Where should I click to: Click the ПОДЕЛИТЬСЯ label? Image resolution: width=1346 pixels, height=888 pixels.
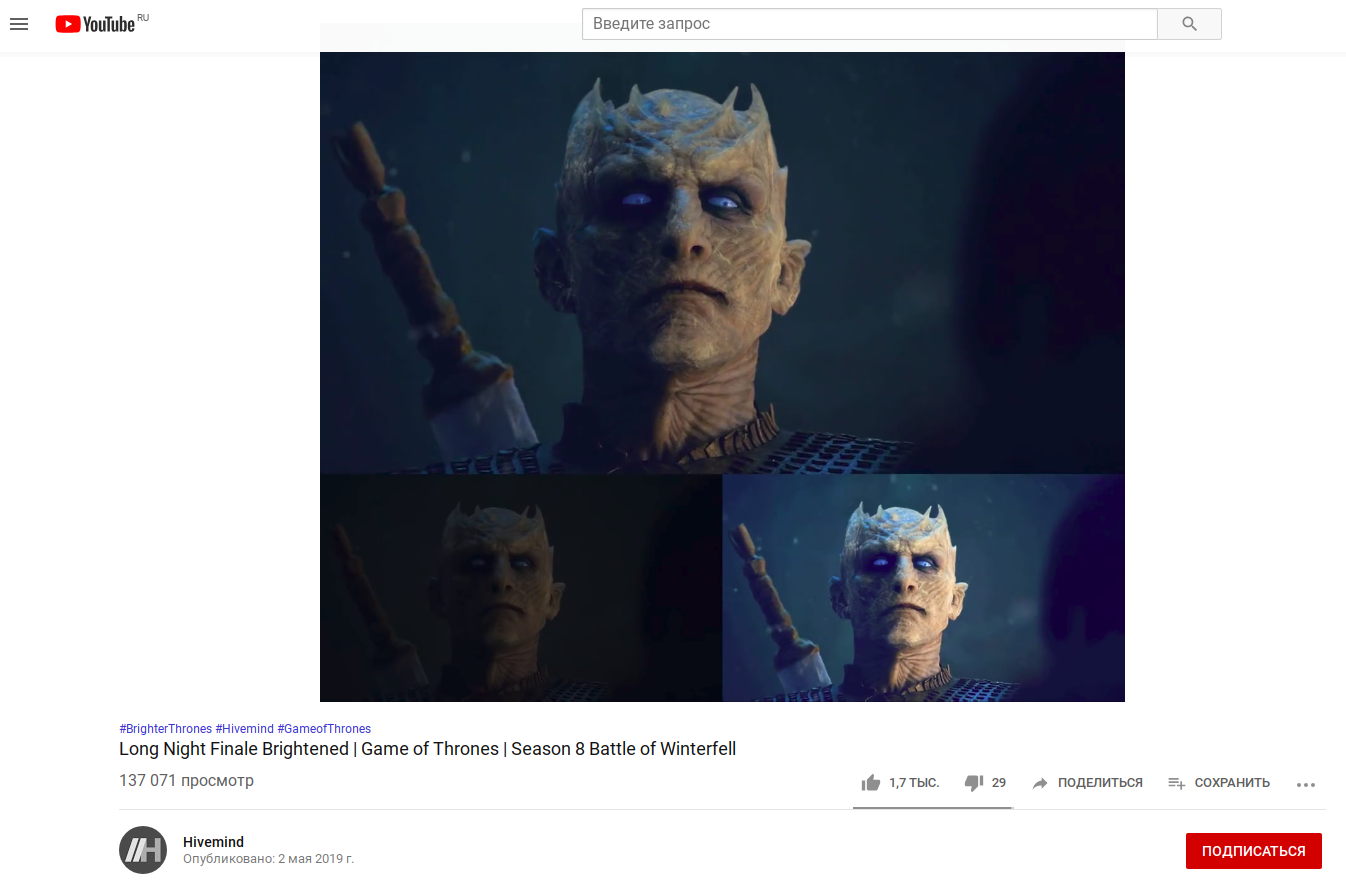pyautogui.click(x=1100, y=783)
